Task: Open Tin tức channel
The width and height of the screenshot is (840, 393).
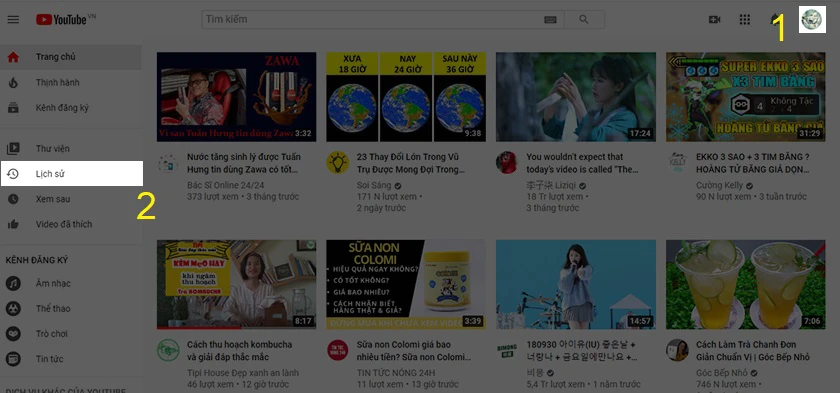Action: [x=71, y=359]
